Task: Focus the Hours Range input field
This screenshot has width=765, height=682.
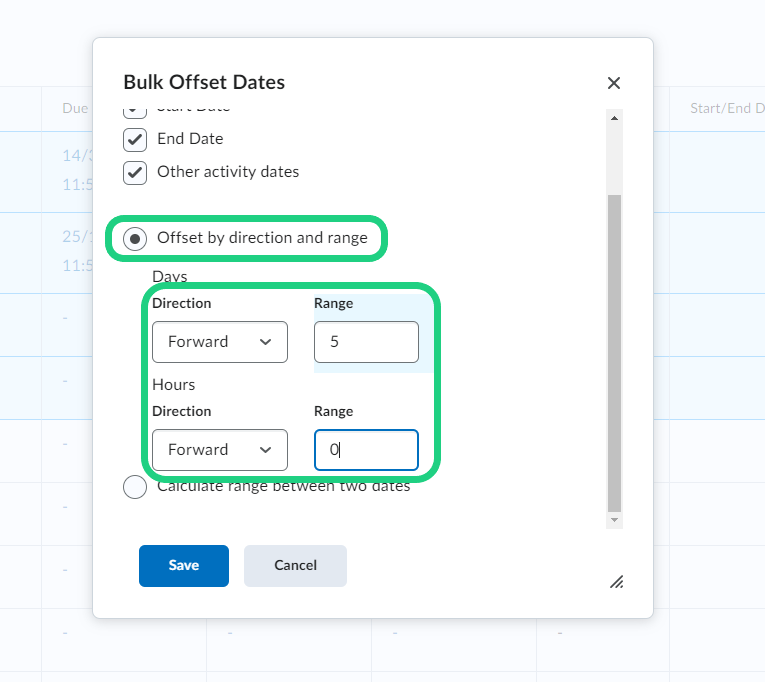Action: click(366, 450)
